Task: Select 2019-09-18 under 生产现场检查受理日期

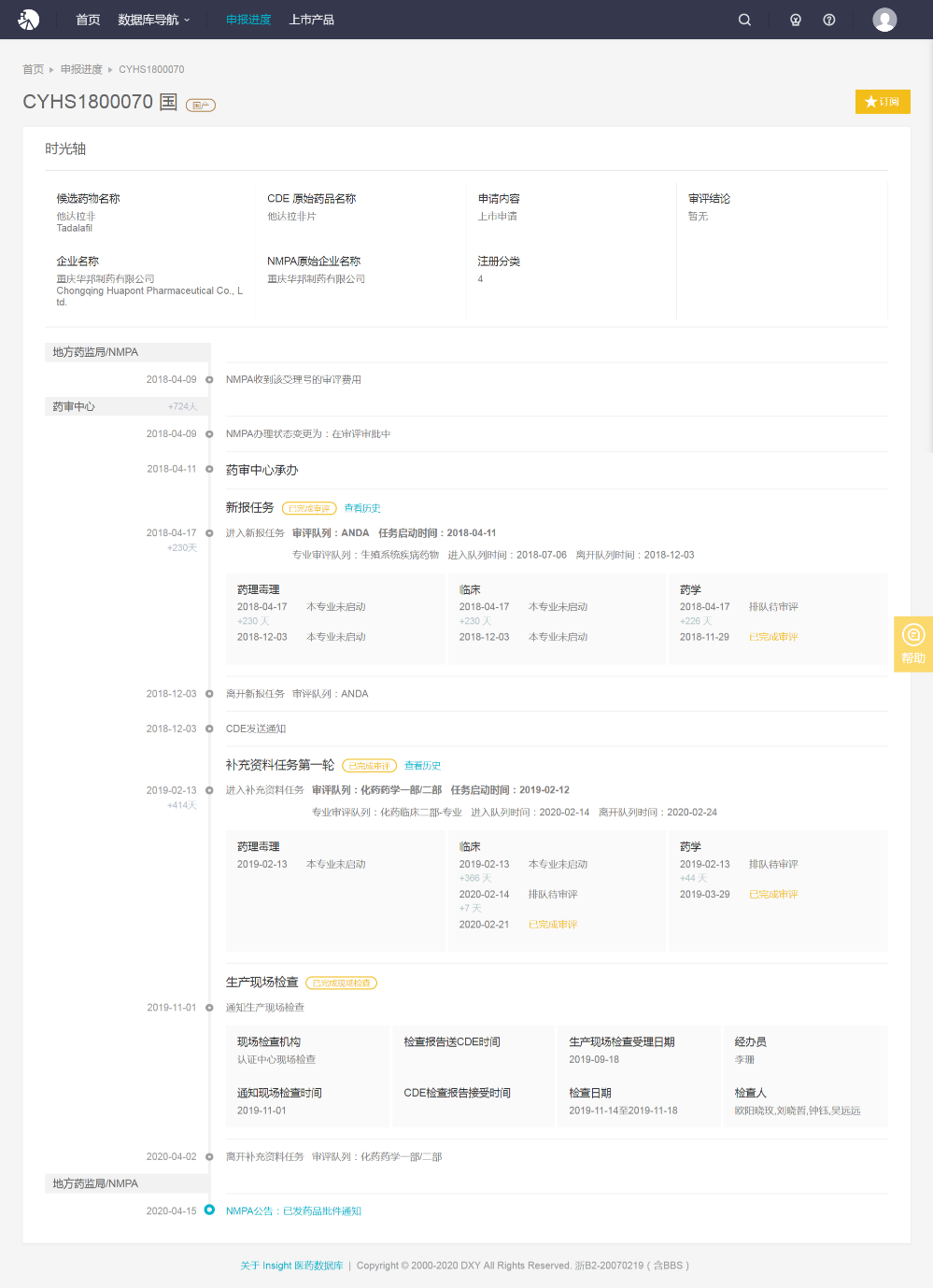Action: pyautogui.click(x=594, y=1059)
